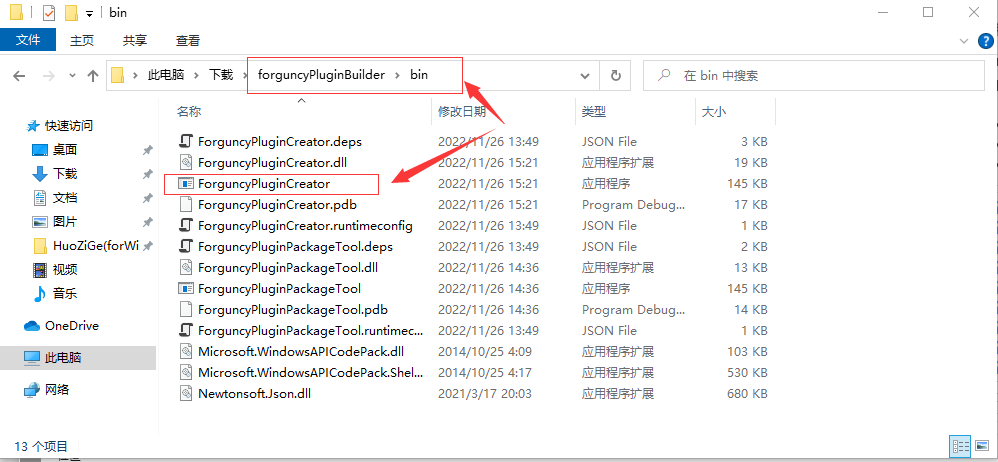Switch to details view layout icon
Image resolution: width=998 pixels, height=462 pixels.
click(x=960, y=445)
